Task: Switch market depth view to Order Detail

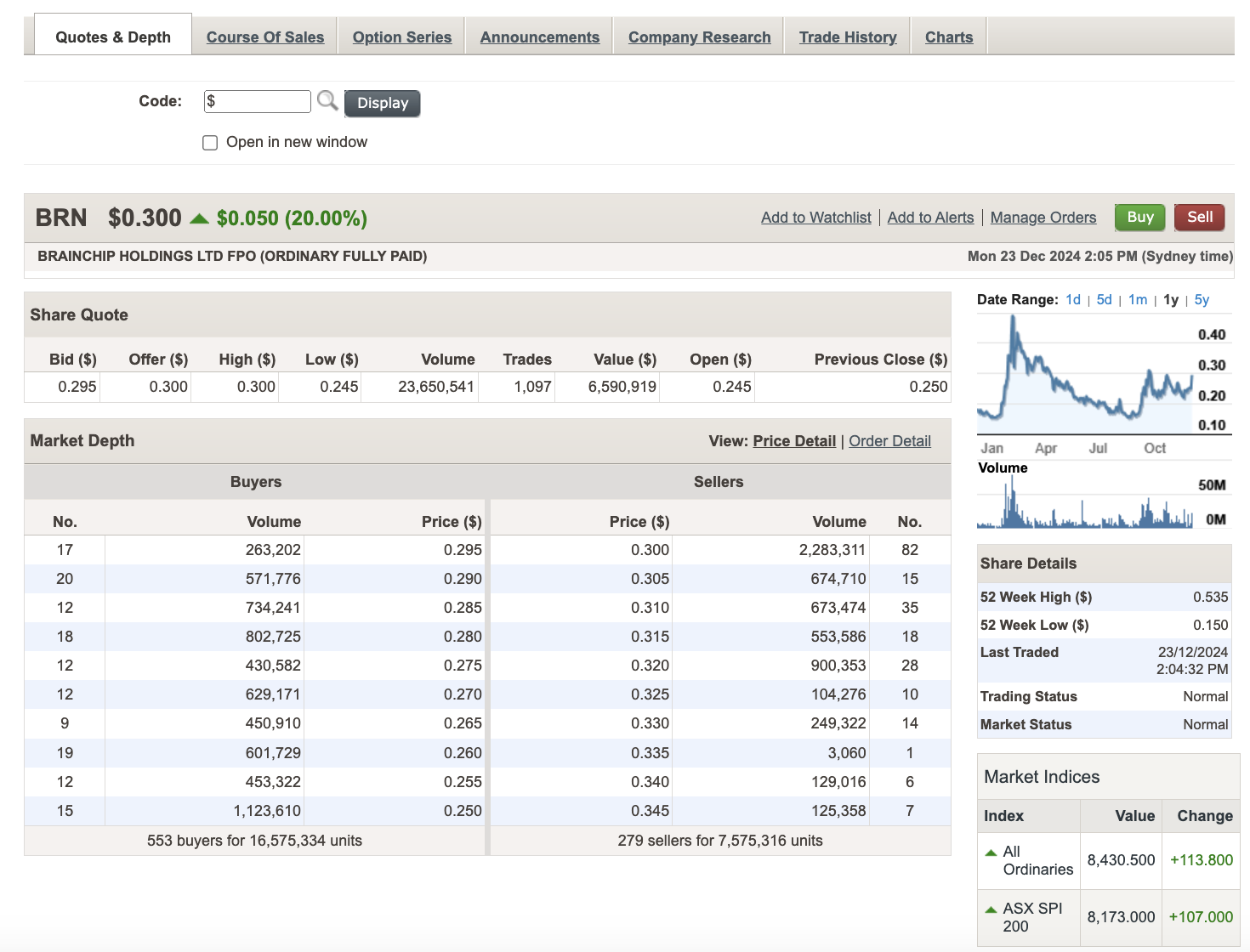Action: [889, 441]
